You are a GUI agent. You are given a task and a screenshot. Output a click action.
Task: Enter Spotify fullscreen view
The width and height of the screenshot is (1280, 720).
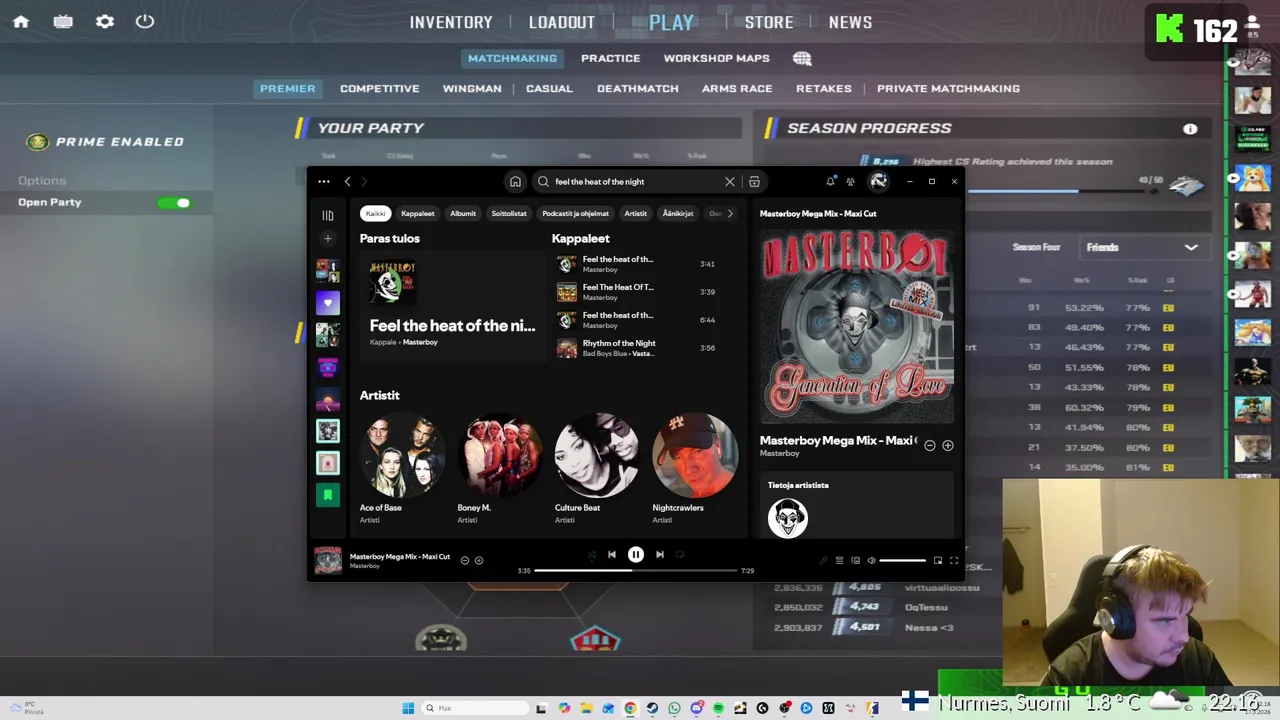(x=954, y=561)
